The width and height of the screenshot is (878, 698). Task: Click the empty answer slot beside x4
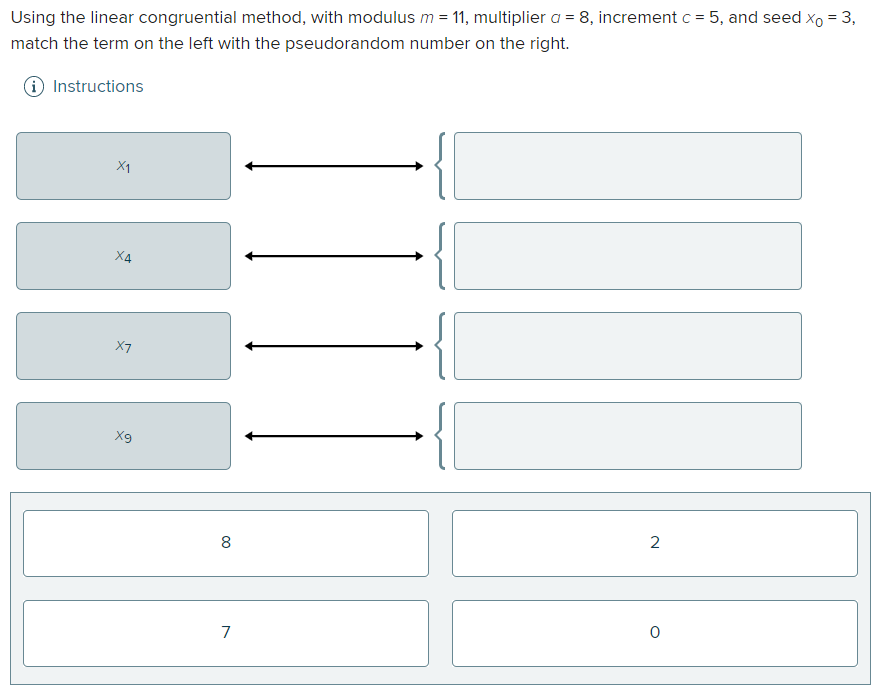(x=628, y=256)
